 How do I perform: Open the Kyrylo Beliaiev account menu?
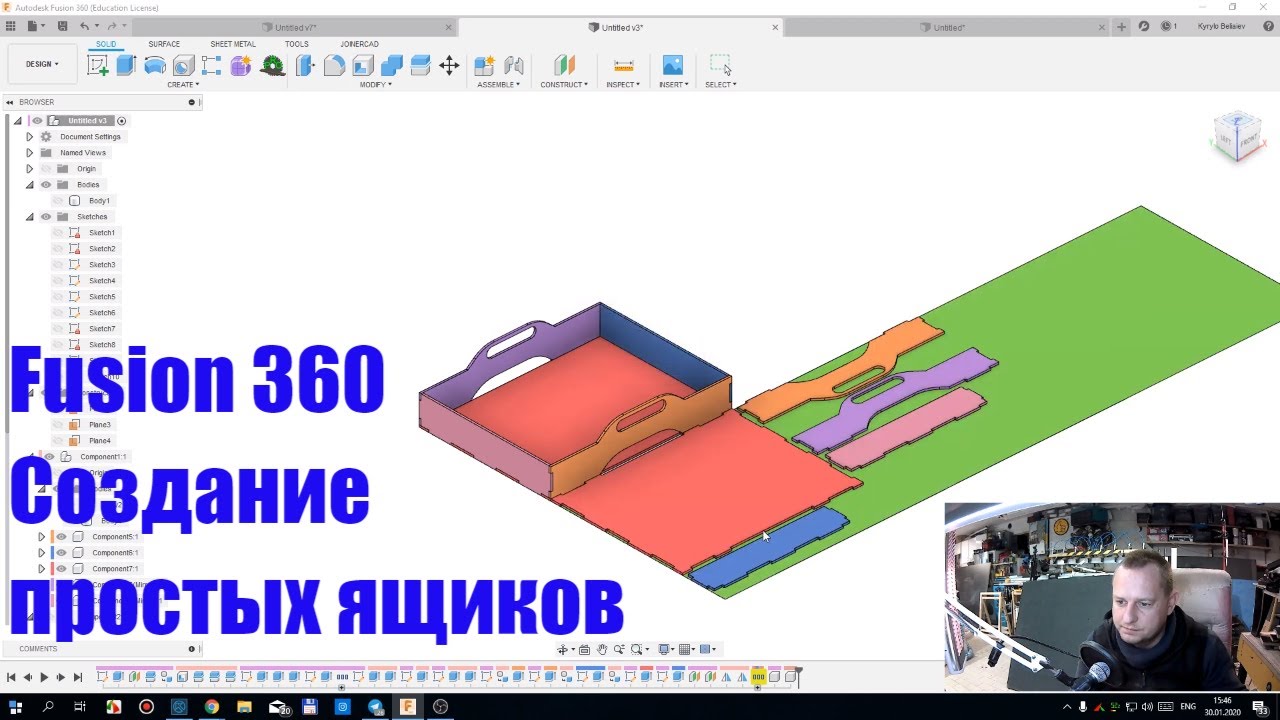1223,27
